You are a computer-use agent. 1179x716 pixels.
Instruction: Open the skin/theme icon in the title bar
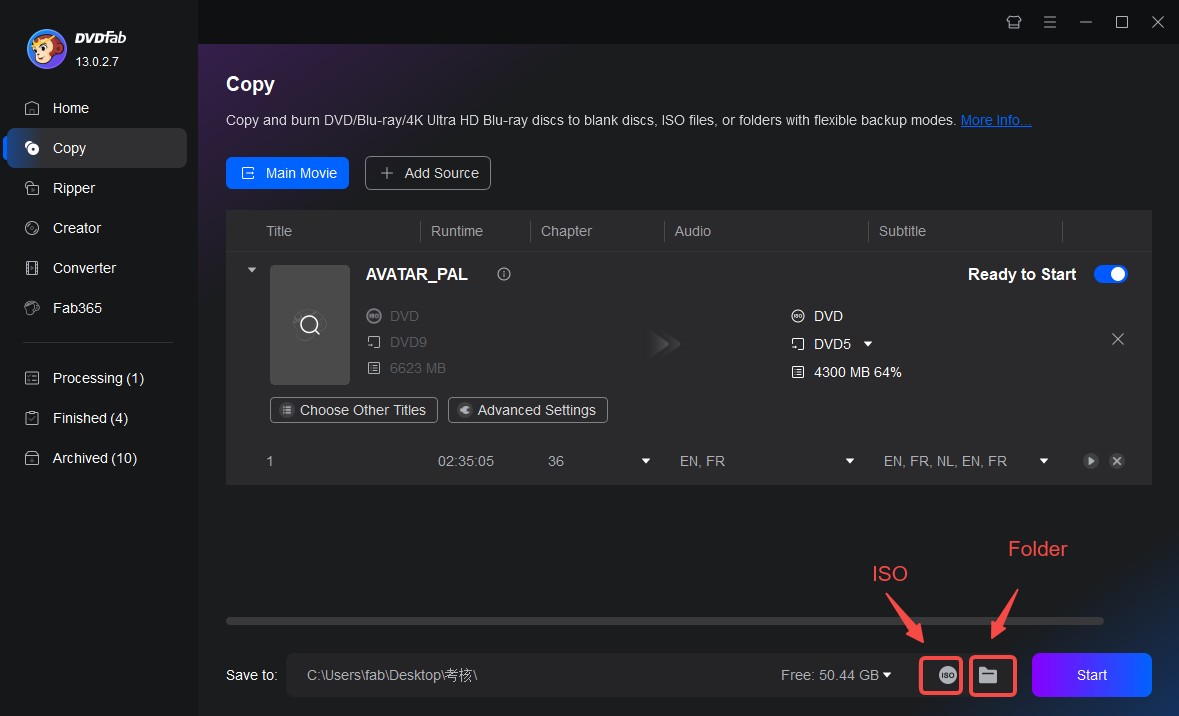click(1014, 22)
